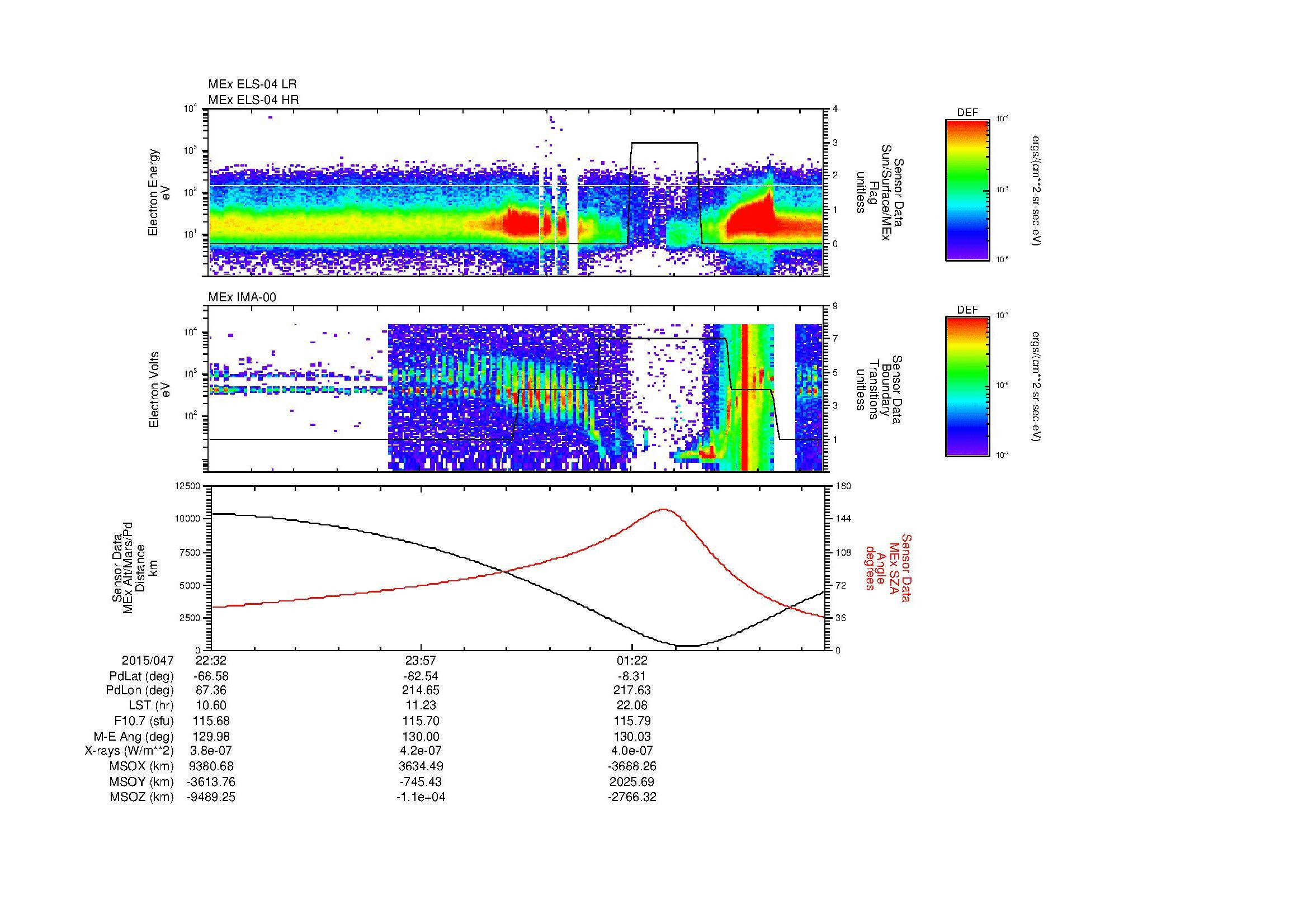Click the Electron Volts eV axis label
This screenshot has width=1308, height=924.
pyautogui.click(x=159, y=390)
